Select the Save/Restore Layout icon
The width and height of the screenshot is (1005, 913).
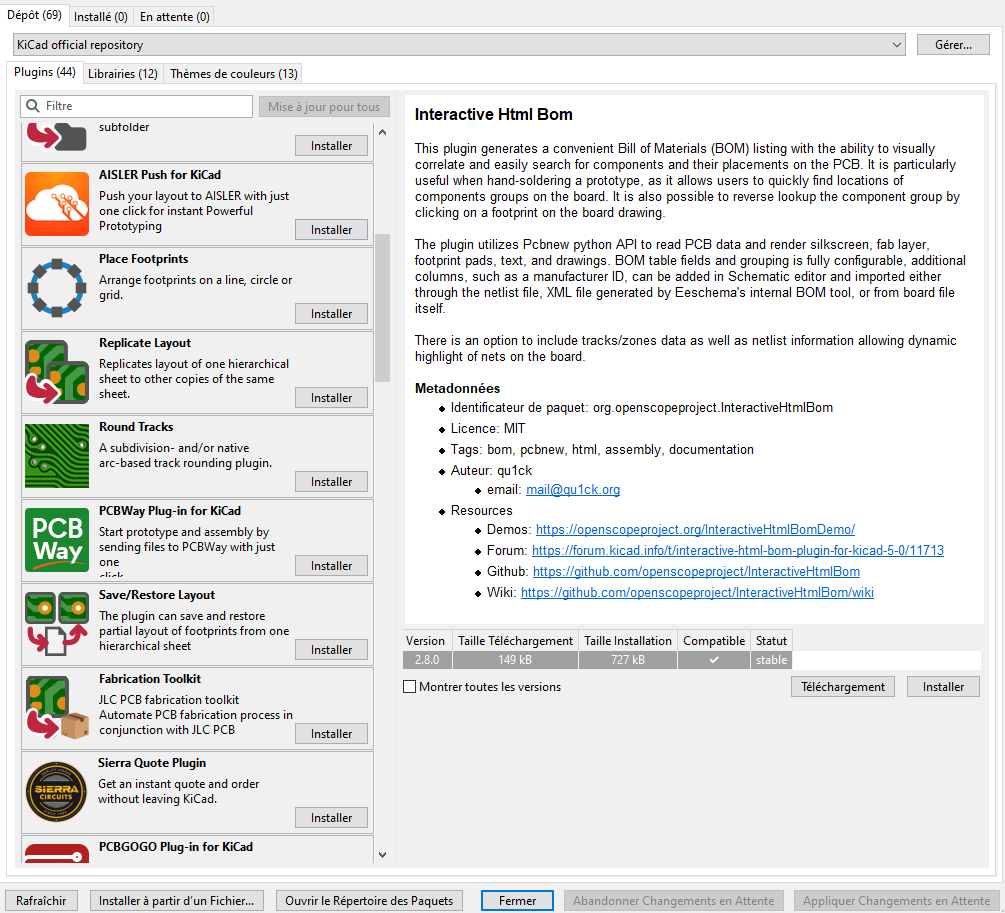pyautogui.click(x=57, y=624)
